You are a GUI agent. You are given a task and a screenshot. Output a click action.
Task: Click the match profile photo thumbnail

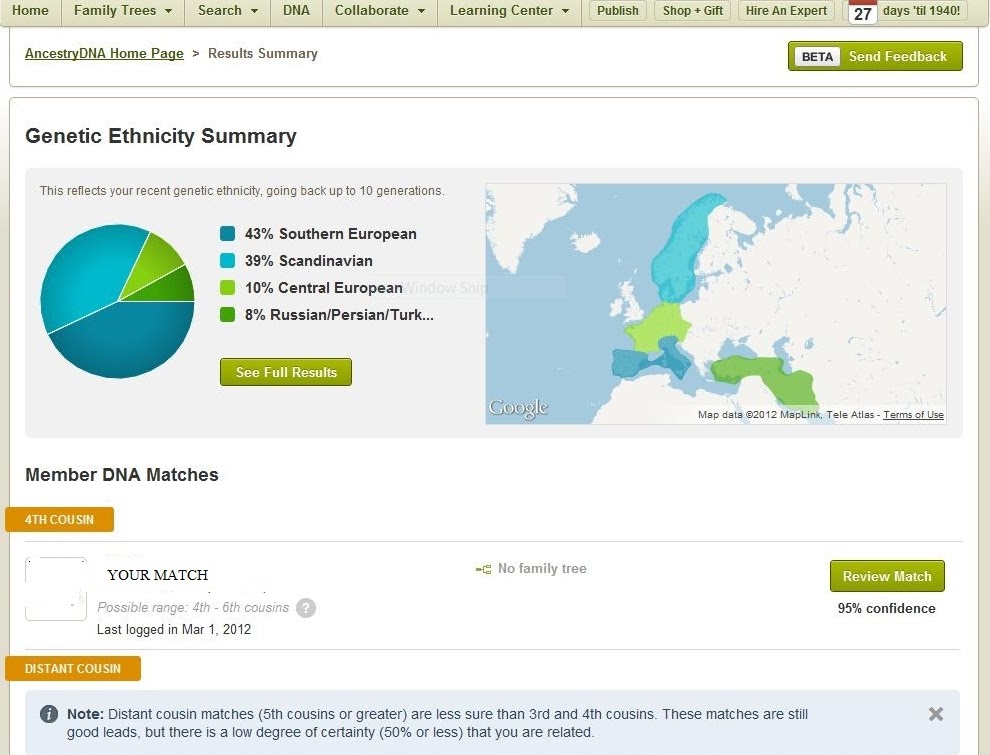56,588
